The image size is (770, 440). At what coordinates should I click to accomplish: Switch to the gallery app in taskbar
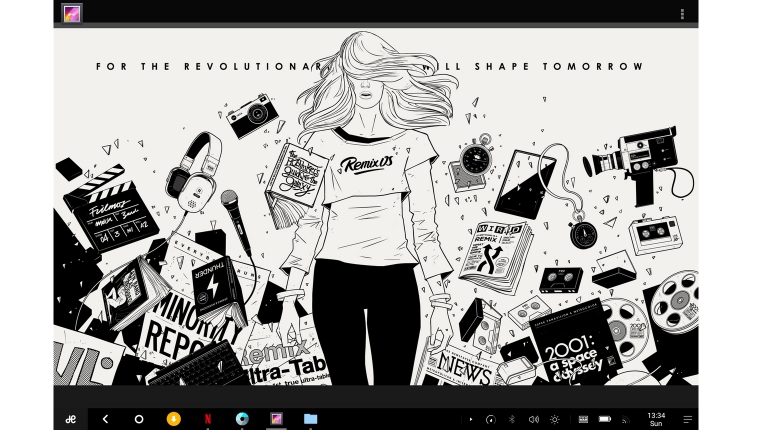pyautogui.click(x=275, y=419)
